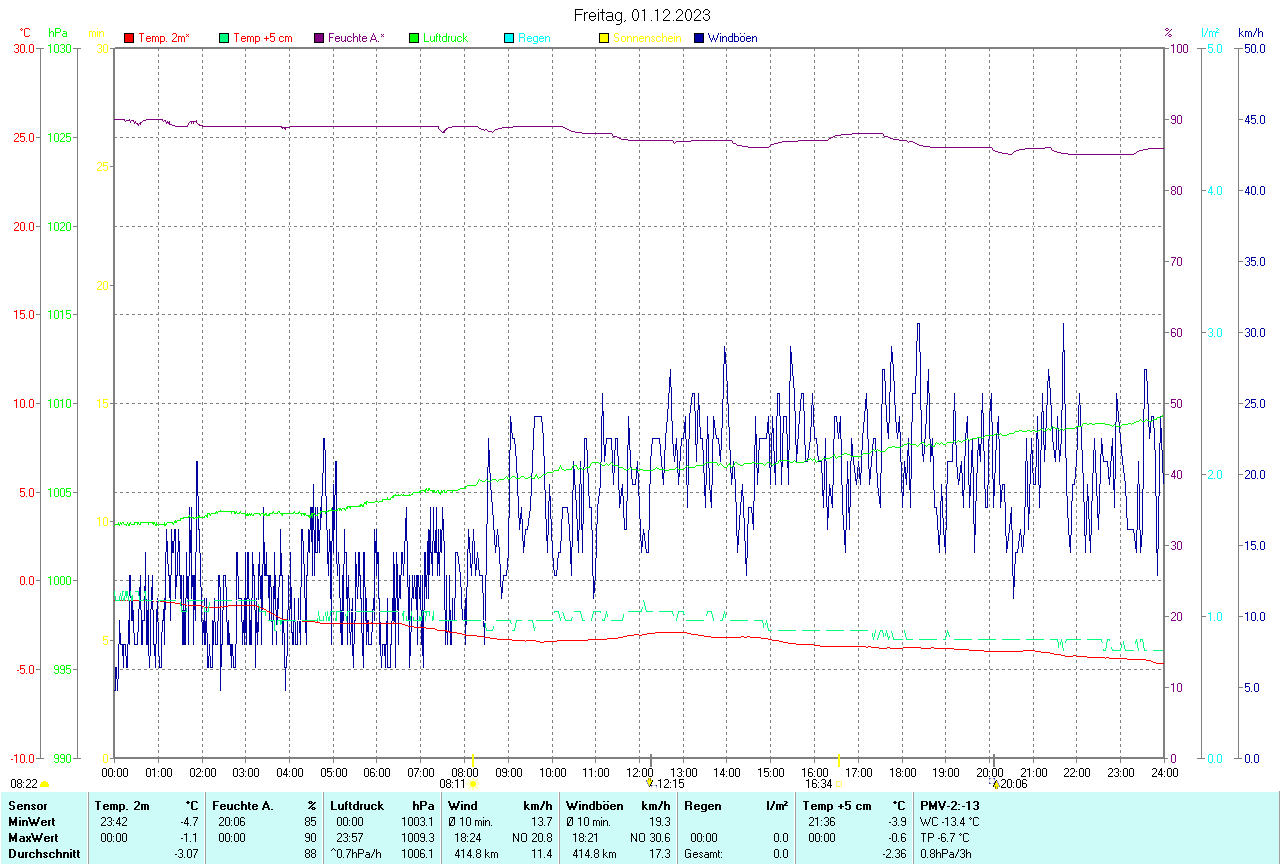Click the sun icon next to 08:22

[45, 785]
